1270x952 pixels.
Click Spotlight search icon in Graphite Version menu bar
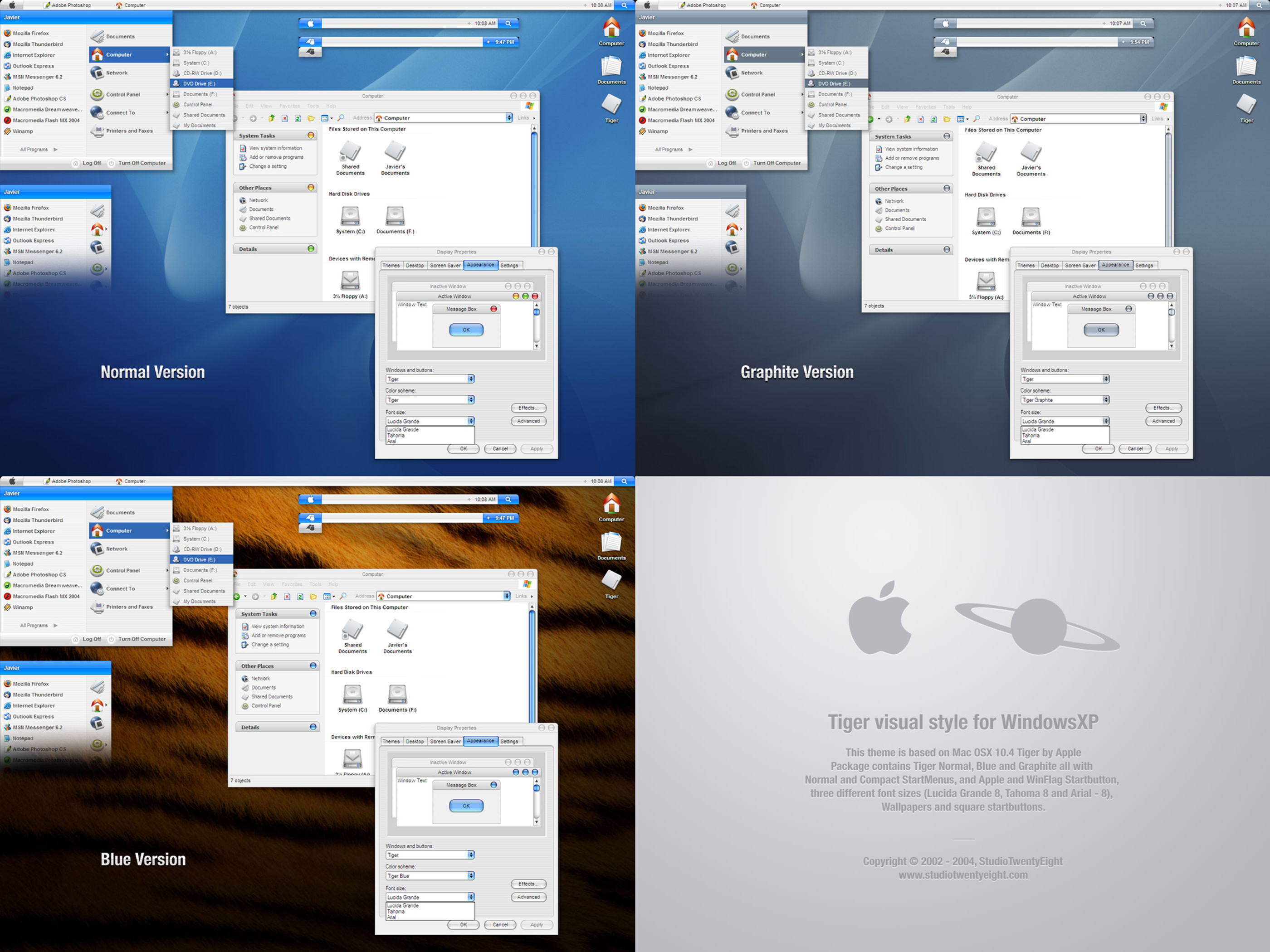tap(1259, 5)
